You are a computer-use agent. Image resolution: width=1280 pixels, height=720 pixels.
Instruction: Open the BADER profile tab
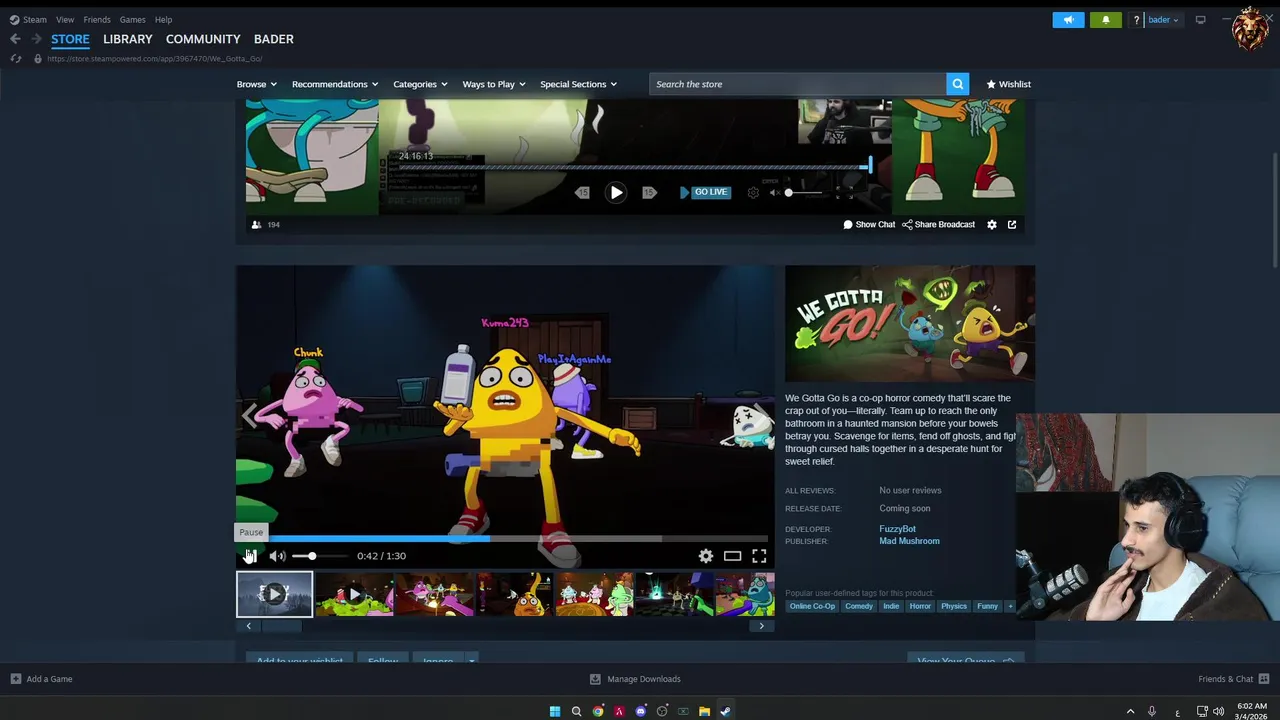(273, 39)
